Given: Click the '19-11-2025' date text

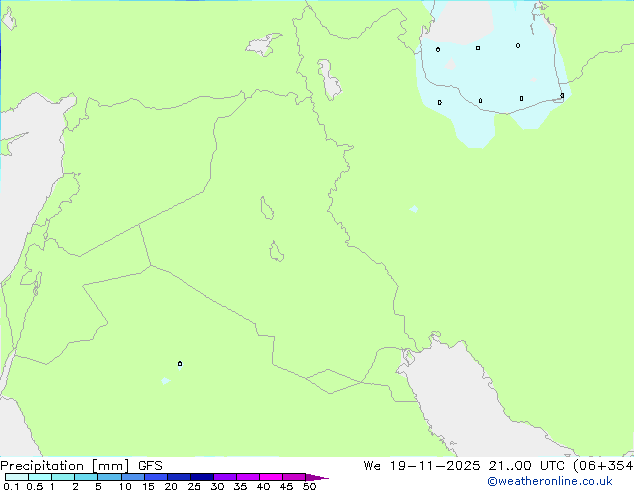Looking at the screenshot, I should pyautogui.click(x=435, y=466).
